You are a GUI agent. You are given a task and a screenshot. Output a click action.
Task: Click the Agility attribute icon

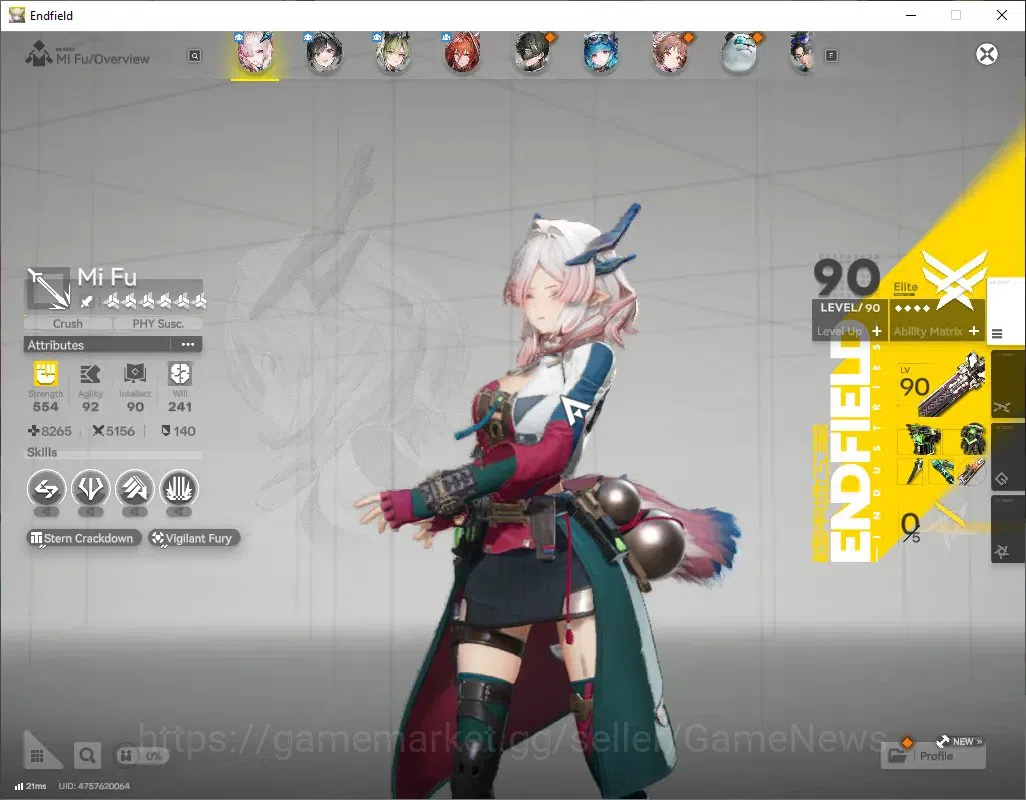pos(90,374)
